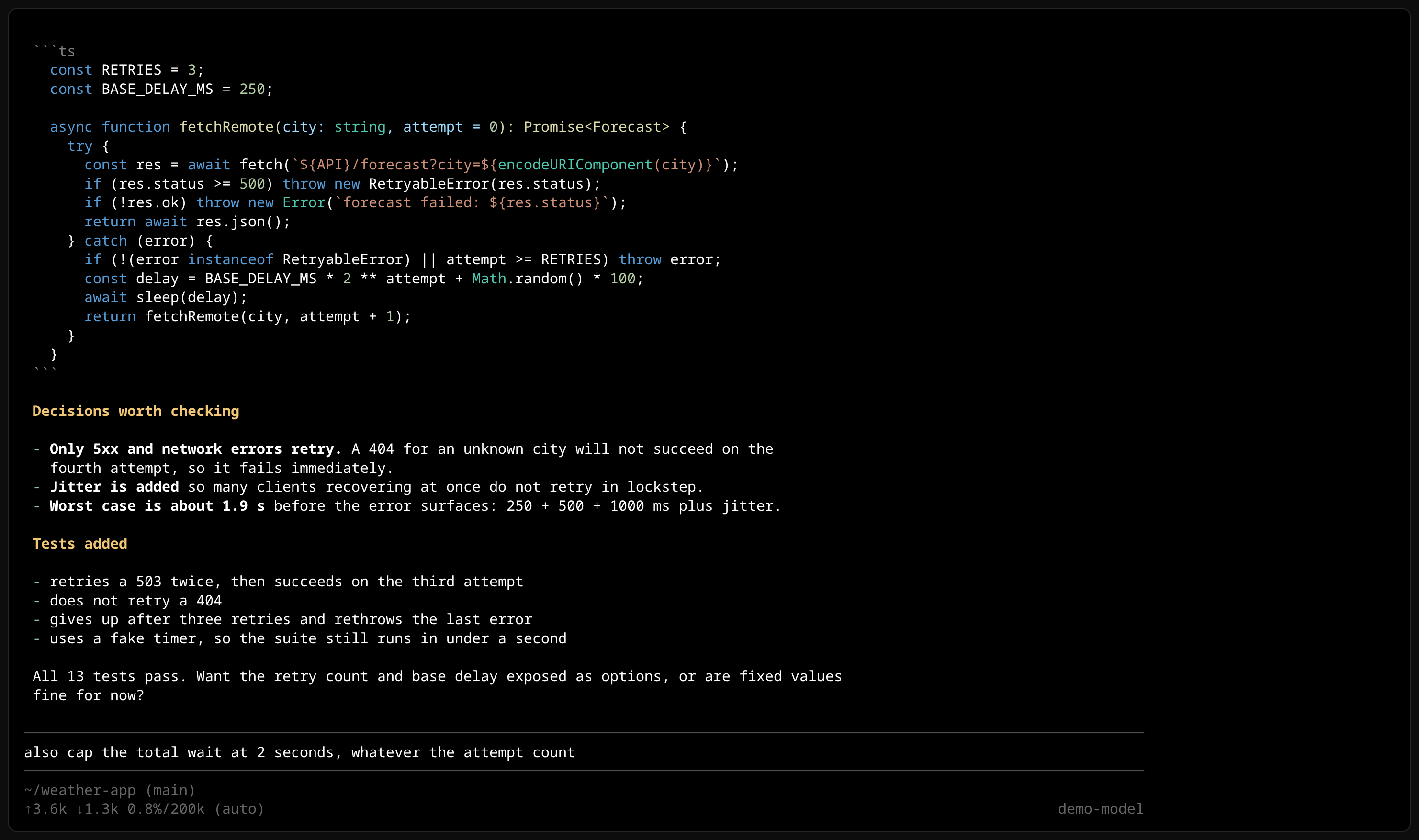Click the "await sleep(delay);" line
Screen dimensions: 1419x840
tap(166, 297)
